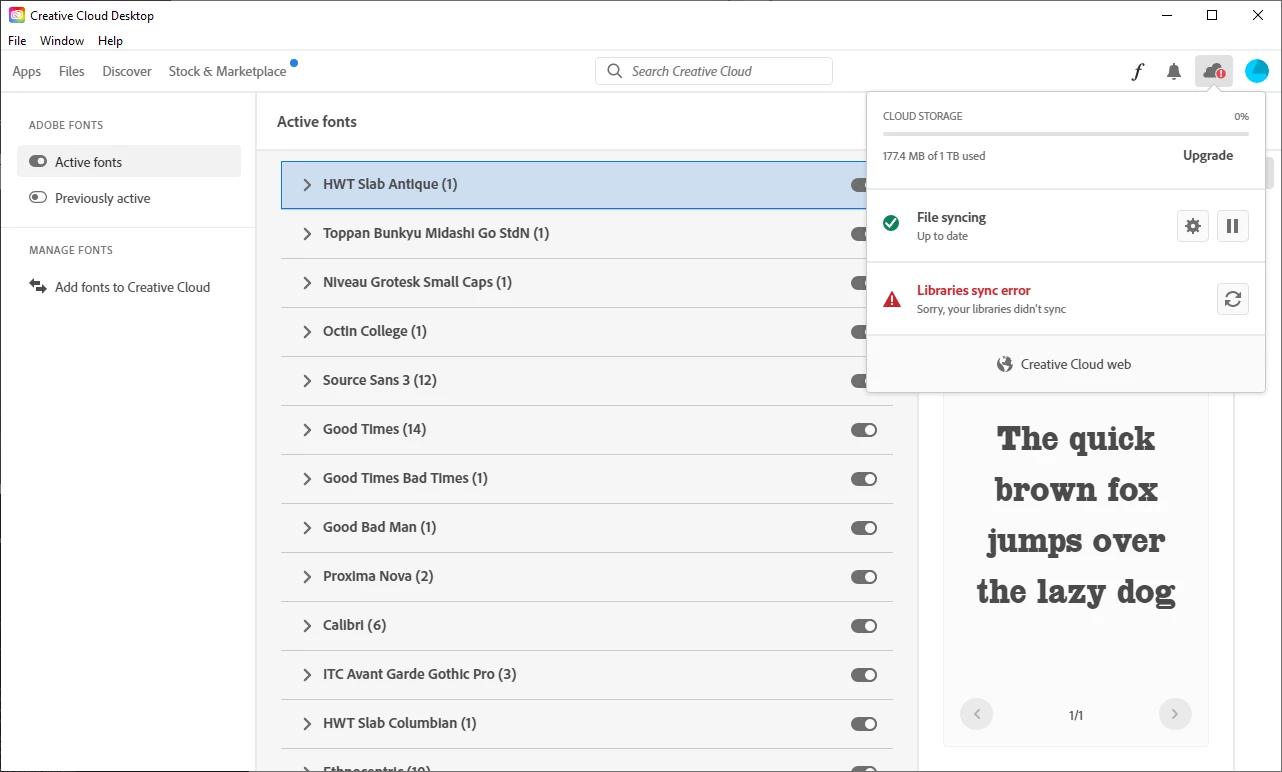Image resolution: width=1282 pixels, height=772 pixels.
Task: Toggle off HWT Slab Columbian
Action: coord(864,724)
